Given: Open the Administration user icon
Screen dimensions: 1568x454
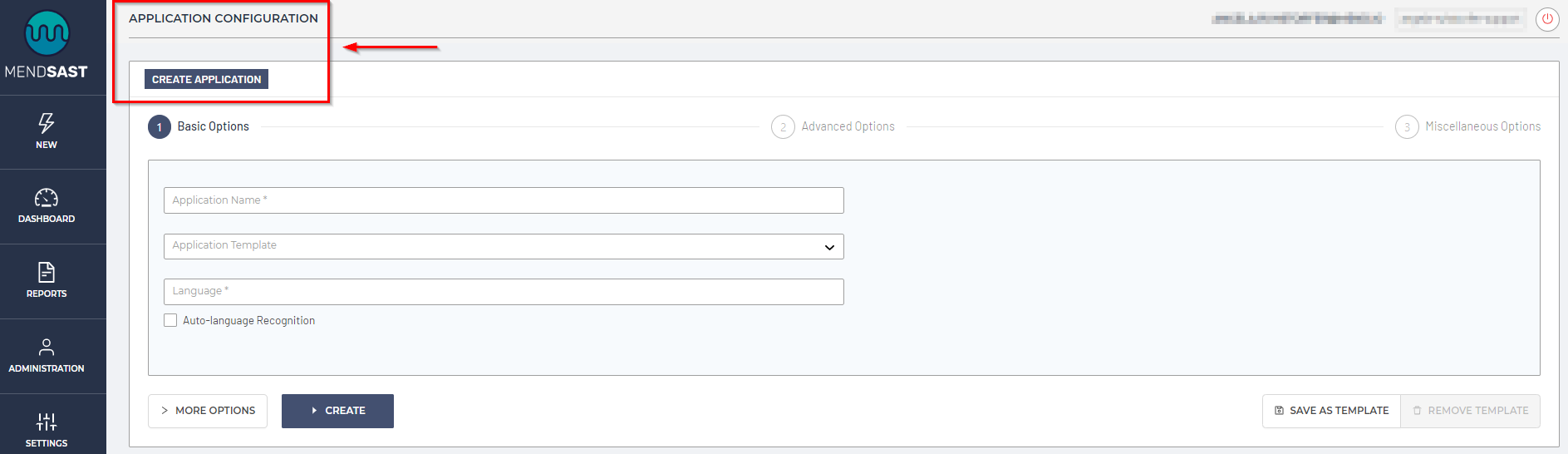Looking at the screenshot, I should click(x=47, y=347).
